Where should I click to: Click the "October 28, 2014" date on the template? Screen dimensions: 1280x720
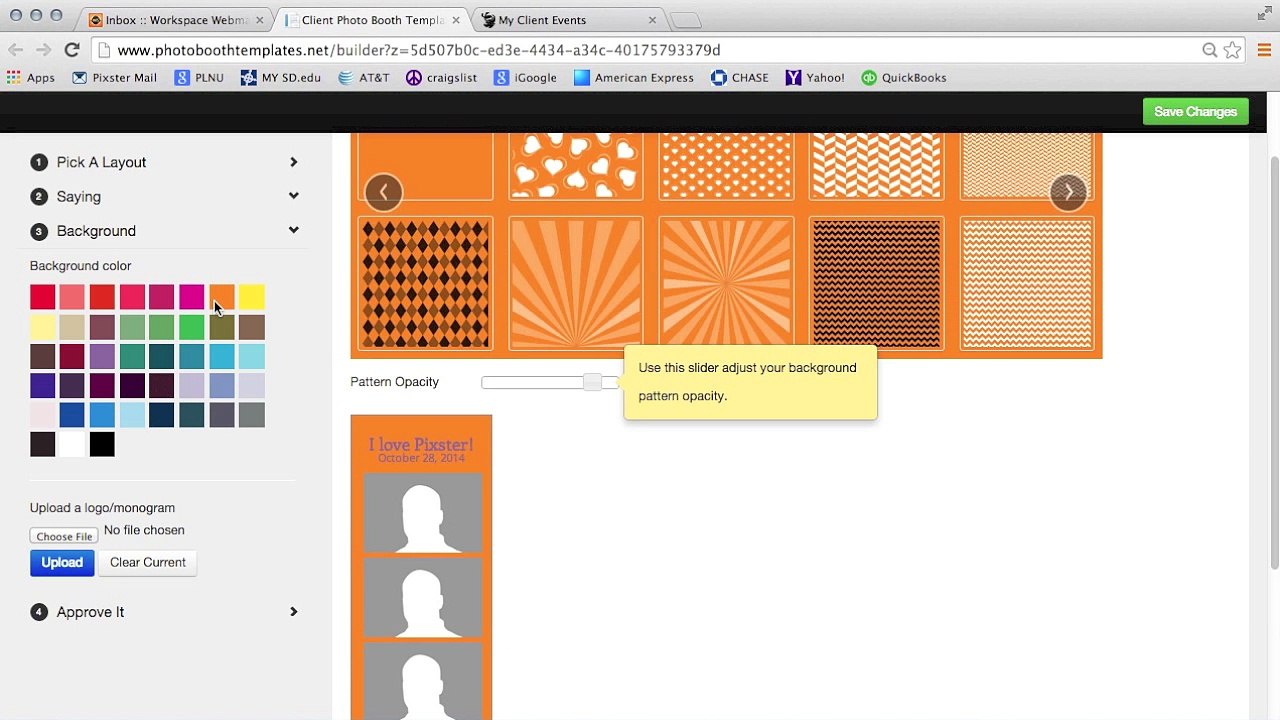pyautogui.click(x=421, y=458)
